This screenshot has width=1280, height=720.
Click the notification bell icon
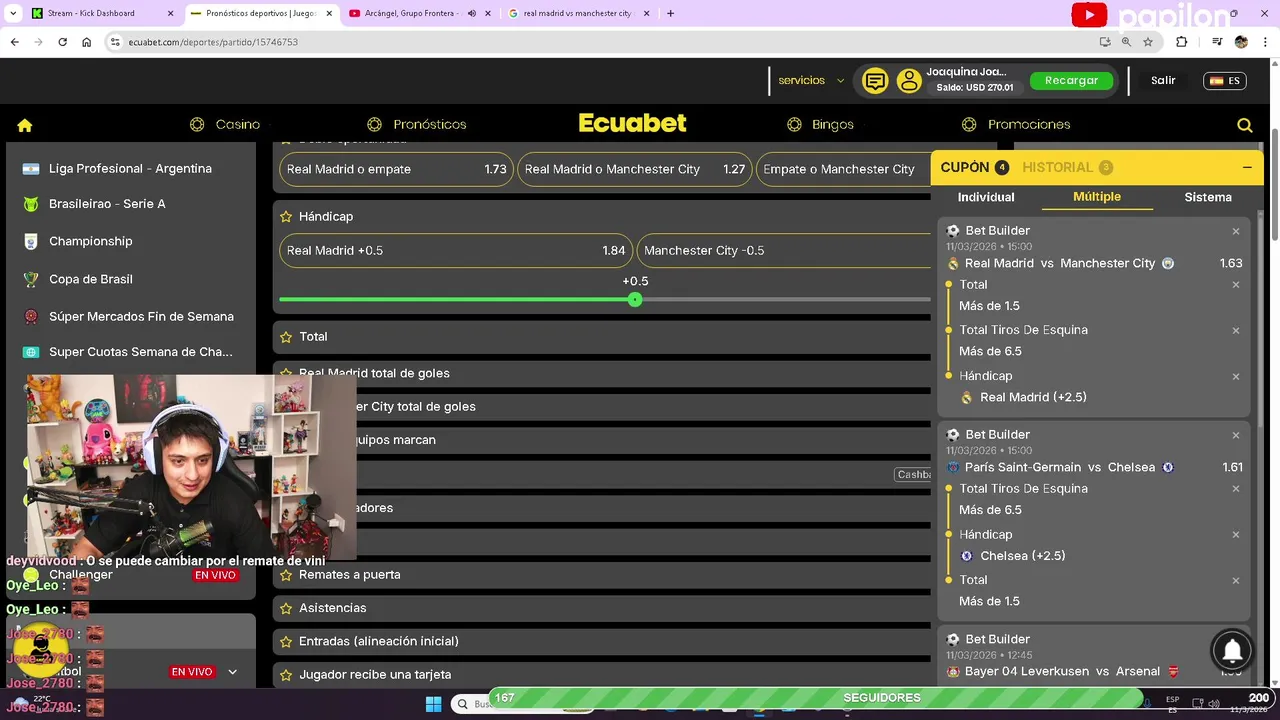pyautogui.click(x=1232, y=651)
